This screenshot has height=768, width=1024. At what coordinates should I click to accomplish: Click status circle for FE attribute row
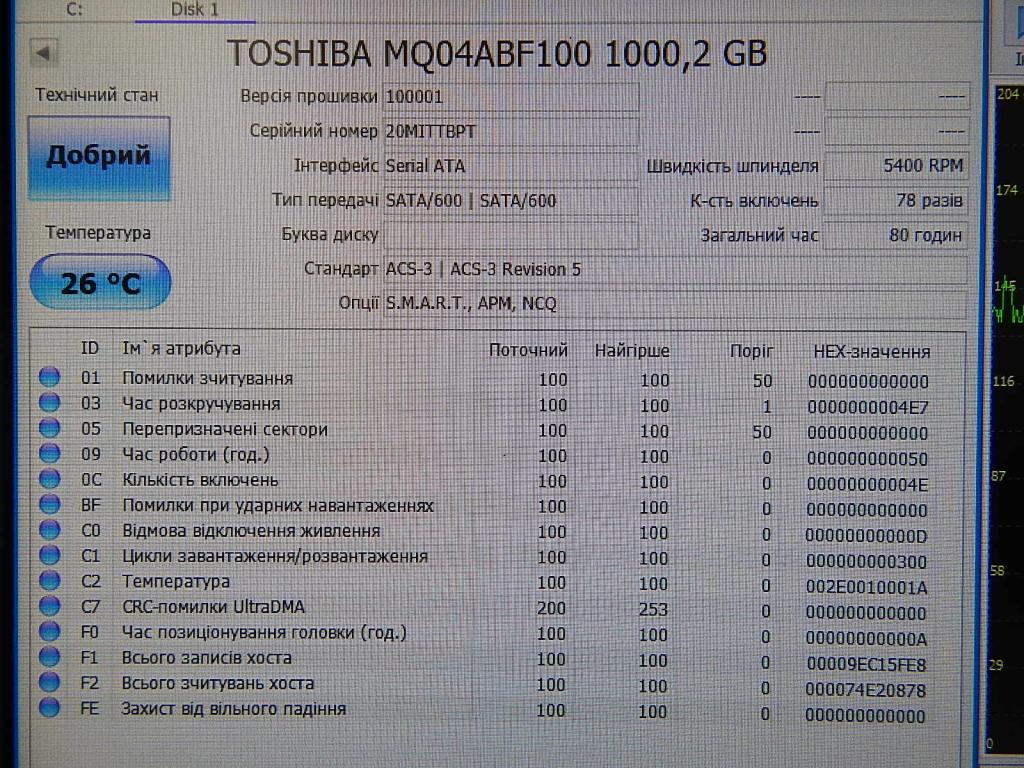click(49, 708)
